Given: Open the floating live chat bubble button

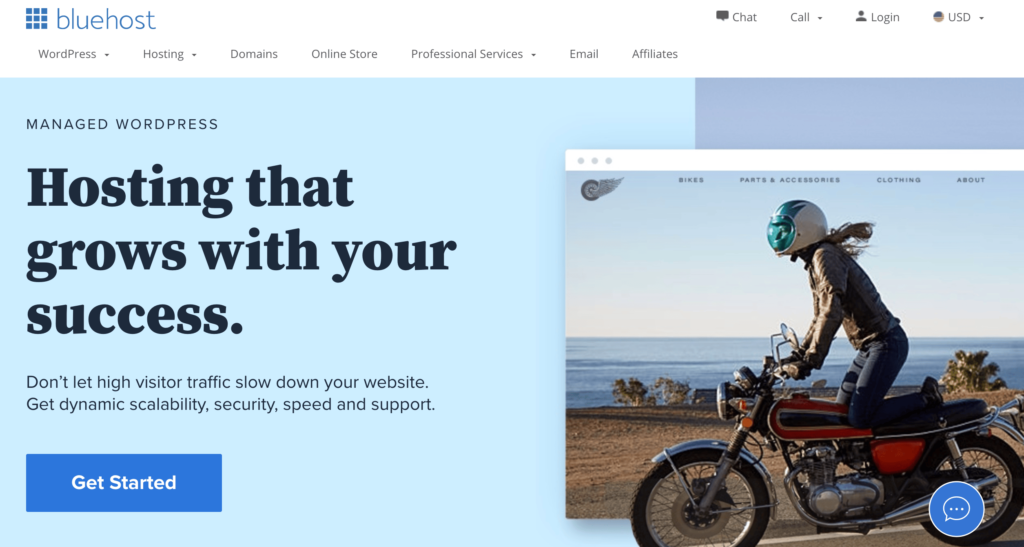Looking at the screenshot, I should click(x=956, y=509).
